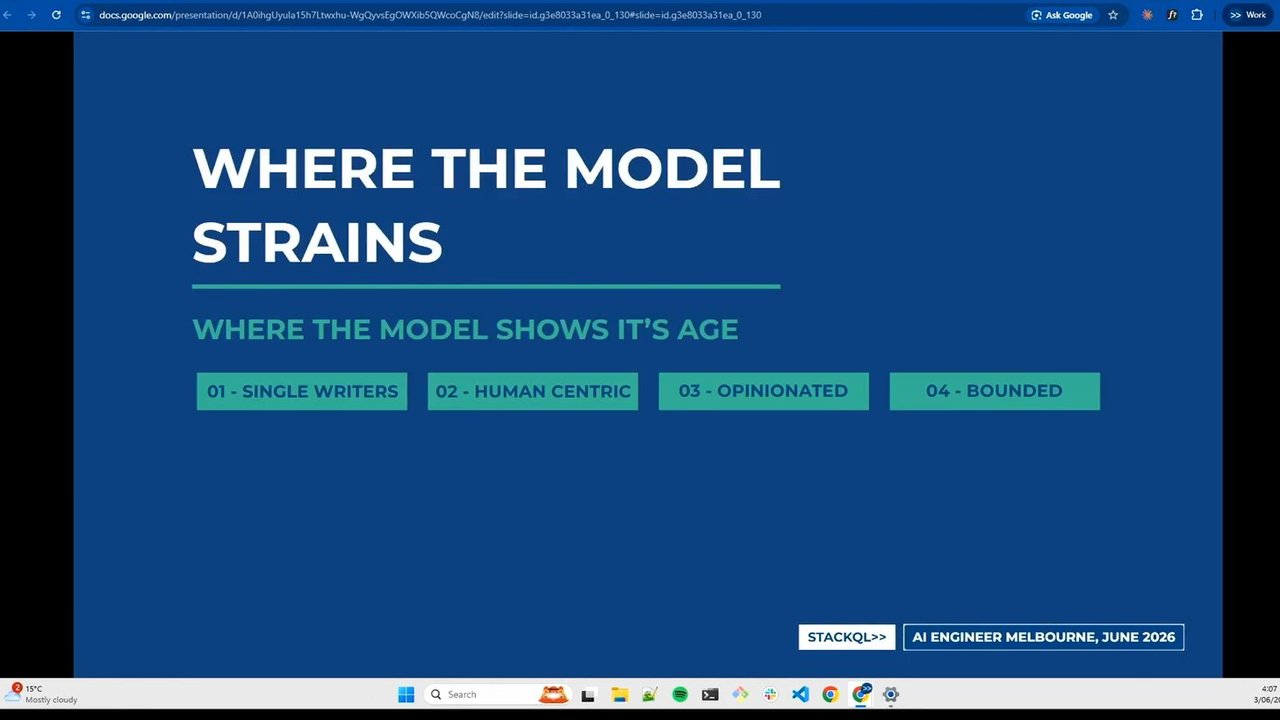Open the f? font extension icon
The width and height of the screenshot is (1280, 720).
1172,15
